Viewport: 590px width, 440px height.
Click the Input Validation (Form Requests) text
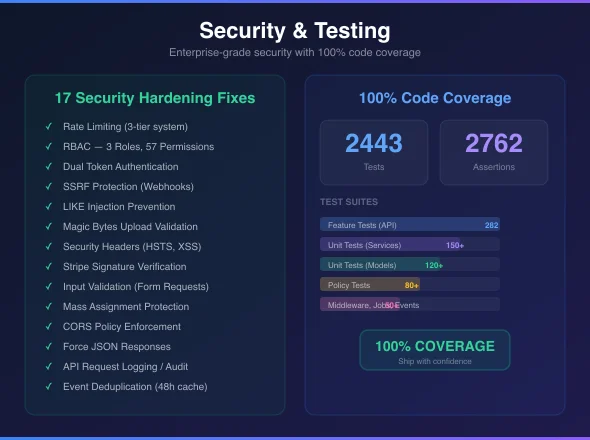[x=136, y=286]
